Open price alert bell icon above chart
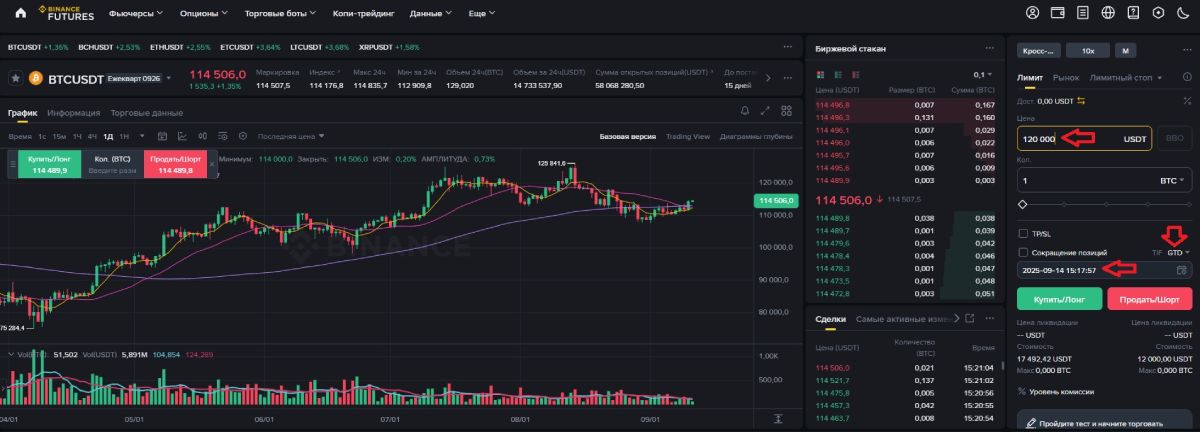 744,111
